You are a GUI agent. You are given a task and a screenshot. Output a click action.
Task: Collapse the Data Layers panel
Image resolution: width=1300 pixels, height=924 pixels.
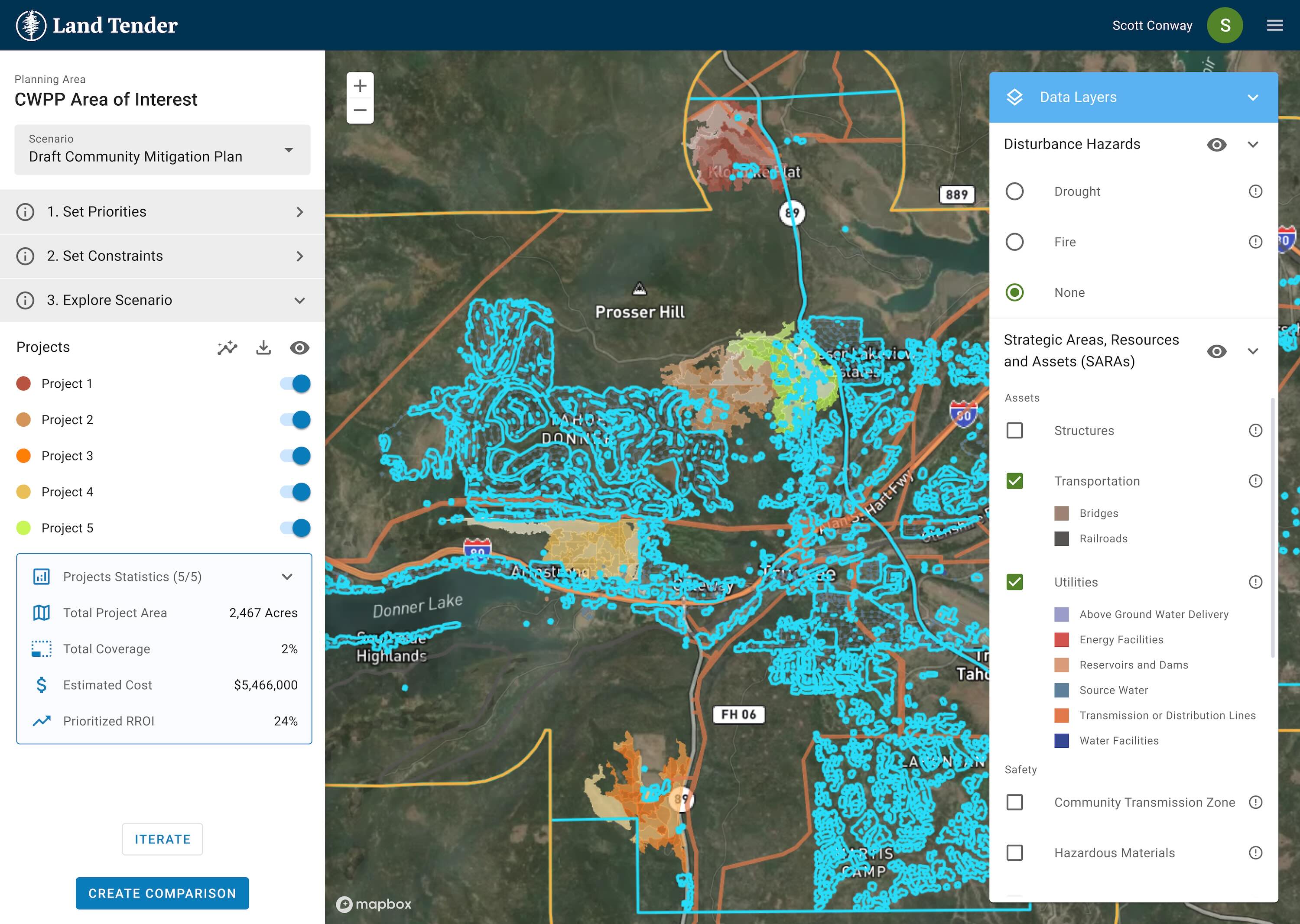point(1252,97)
